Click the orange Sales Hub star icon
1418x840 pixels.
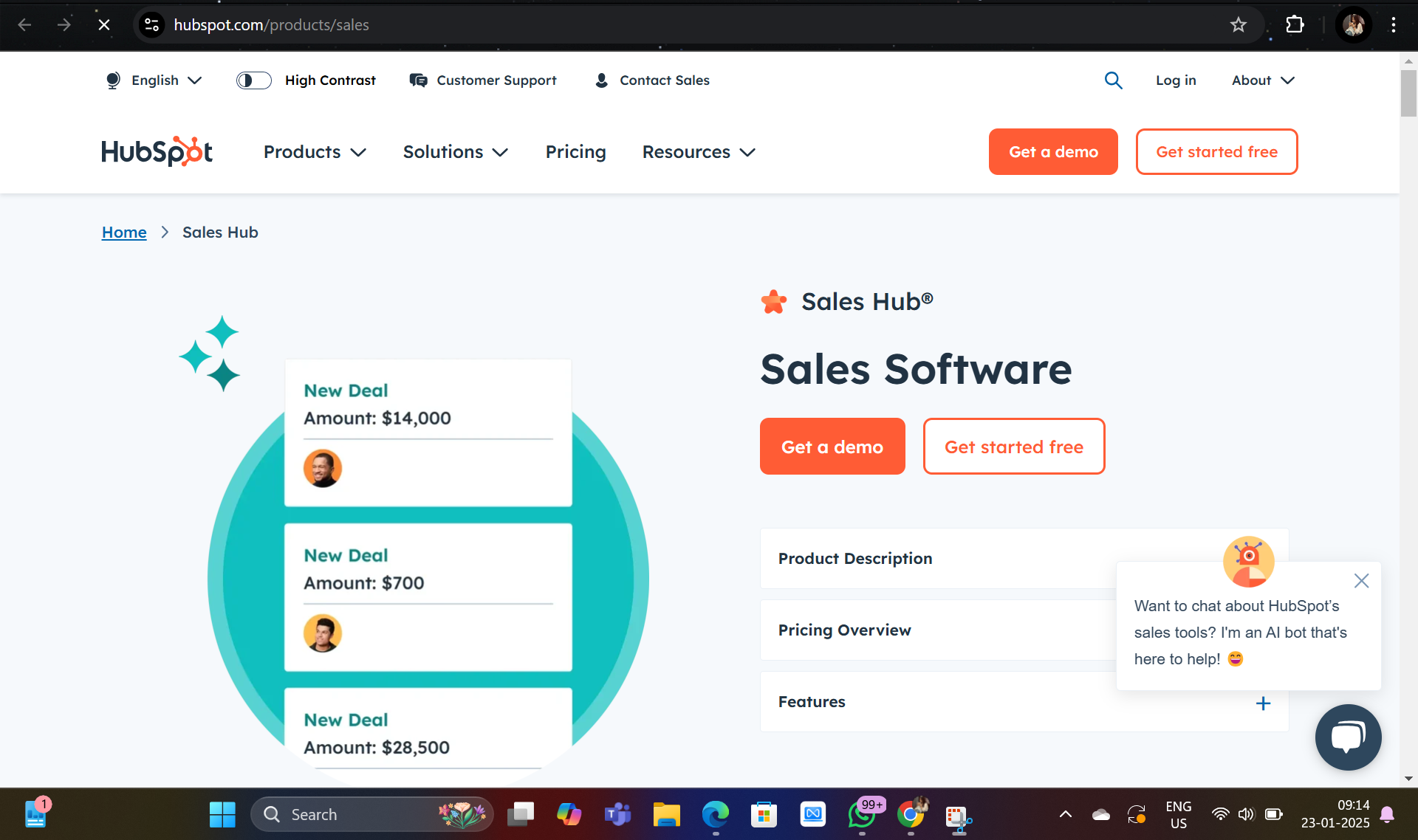tap(774, 302)
